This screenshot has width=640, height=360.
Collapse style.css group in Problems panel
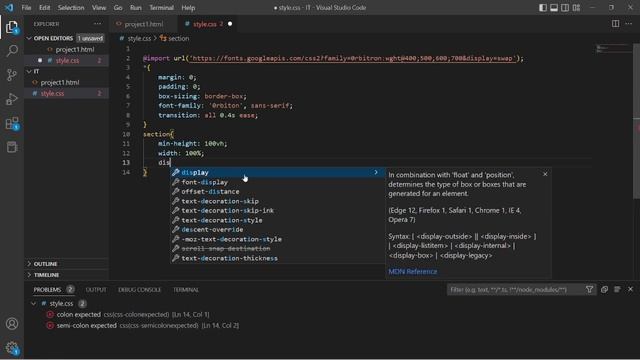point(33,304)
